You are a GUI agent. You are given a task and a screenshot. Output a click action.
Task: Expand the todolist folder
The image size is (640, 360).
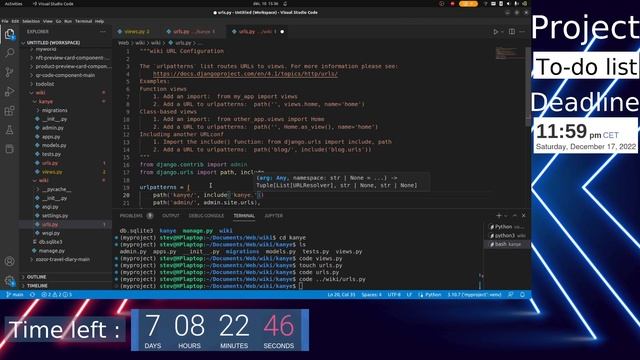coord(65,84)
